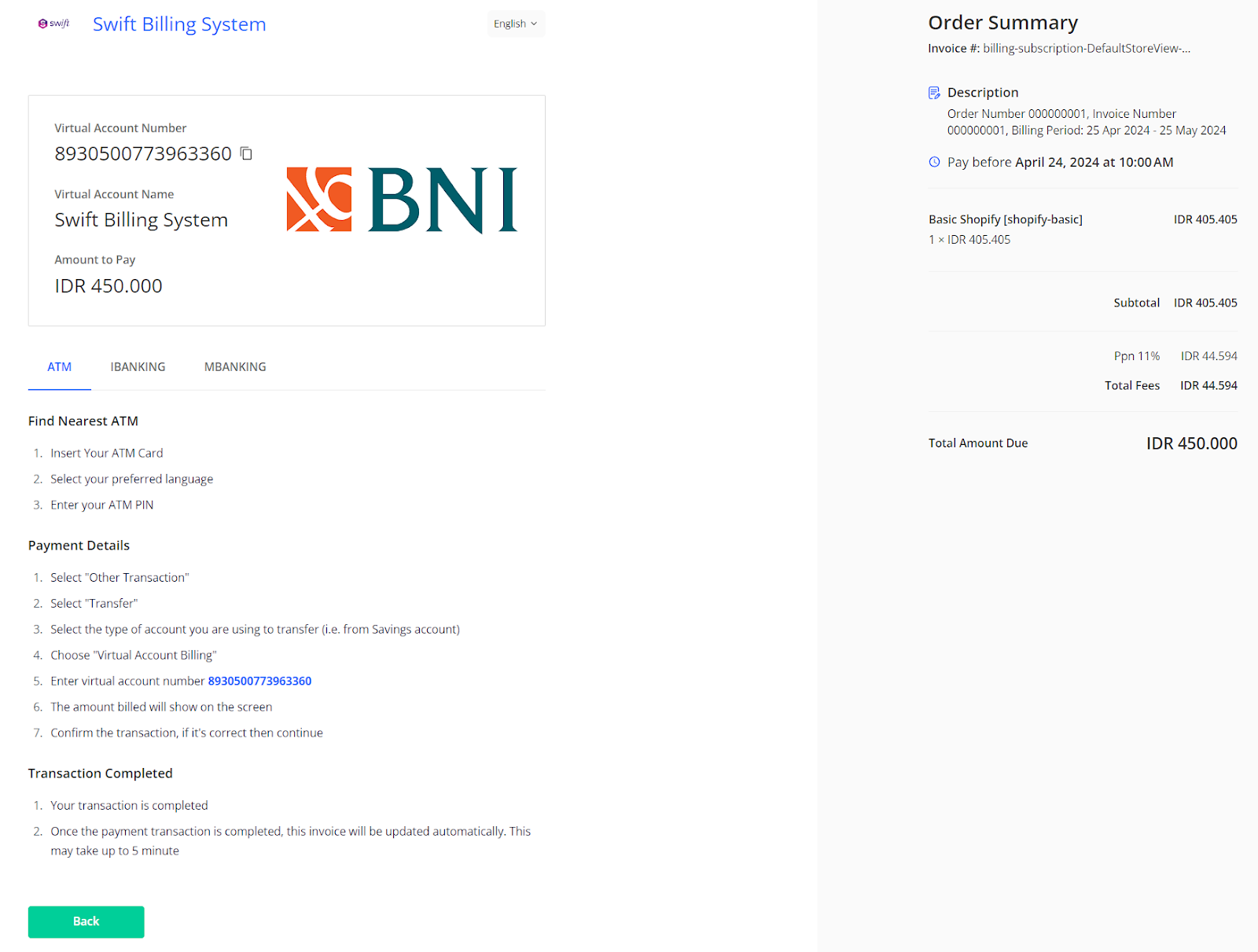Click the Transaction Completed heading
Image resolution: width=1258 pixels, height=952 pixels.
coord(101,774)
